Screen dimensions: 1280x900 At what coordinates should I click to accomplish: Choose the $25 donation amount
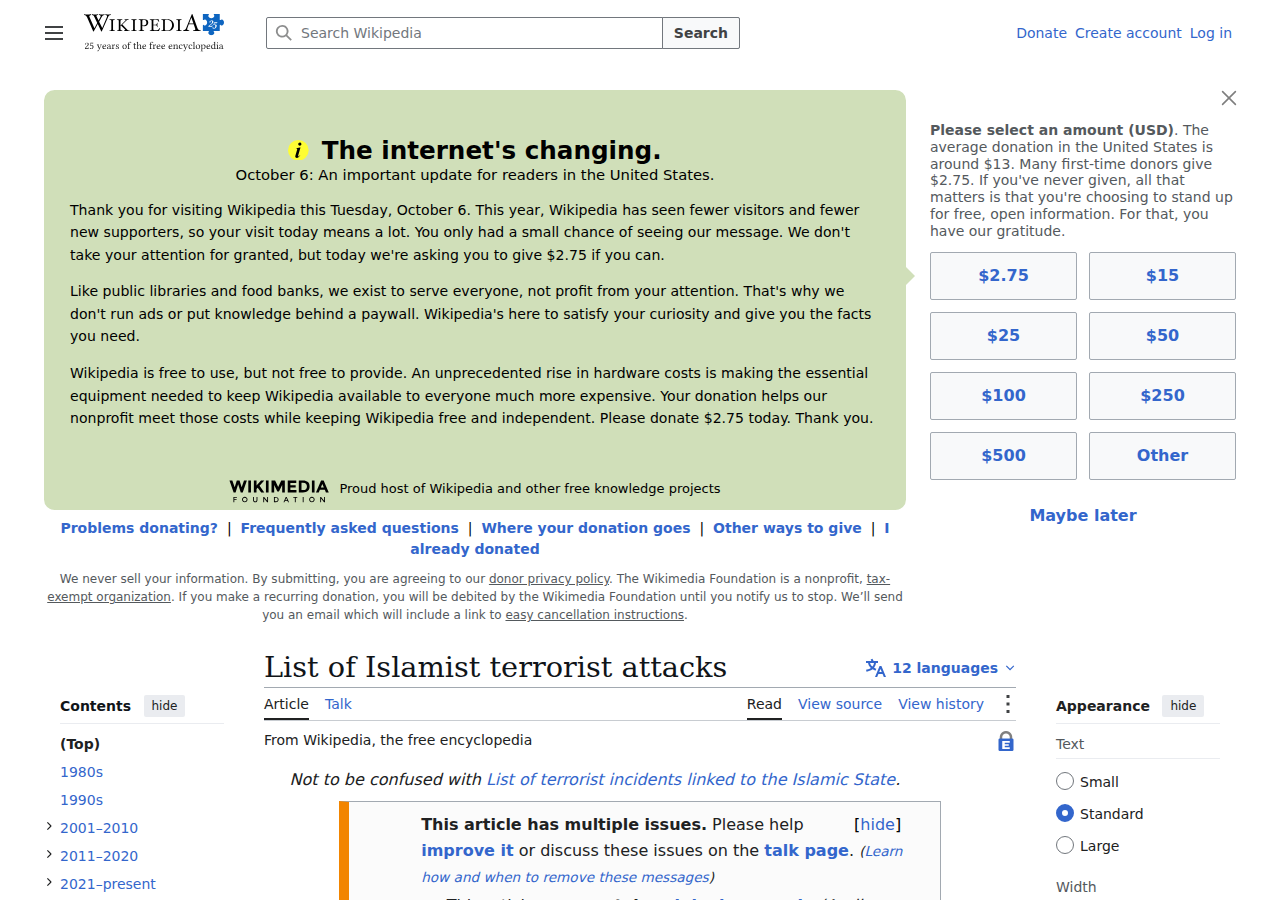(1003, 336)
